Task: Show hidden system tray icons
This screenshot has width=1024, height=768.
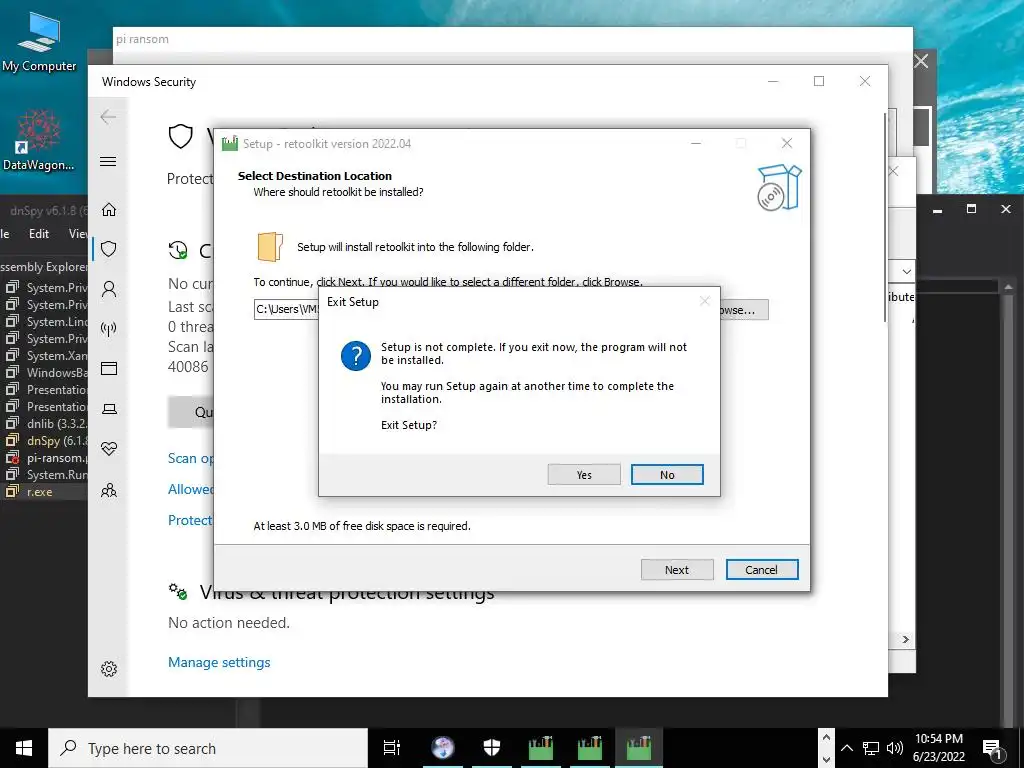Action: [x=846, y=748]
